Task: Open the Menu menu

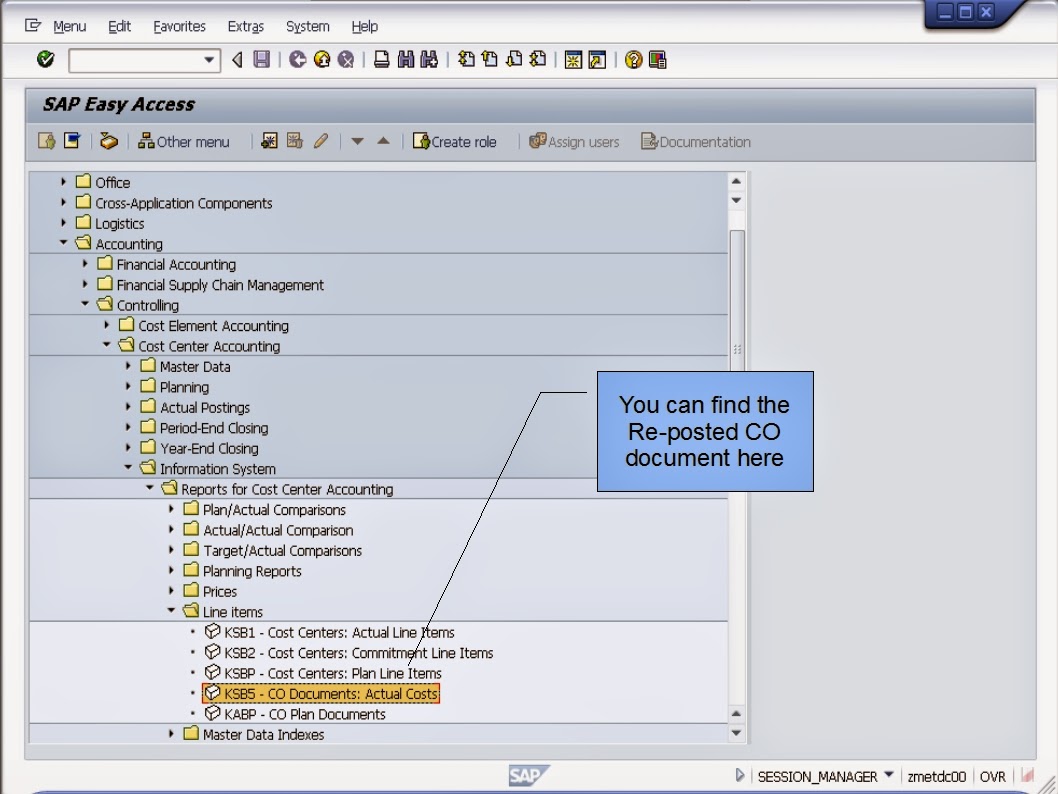Action: tap(69, 26)
